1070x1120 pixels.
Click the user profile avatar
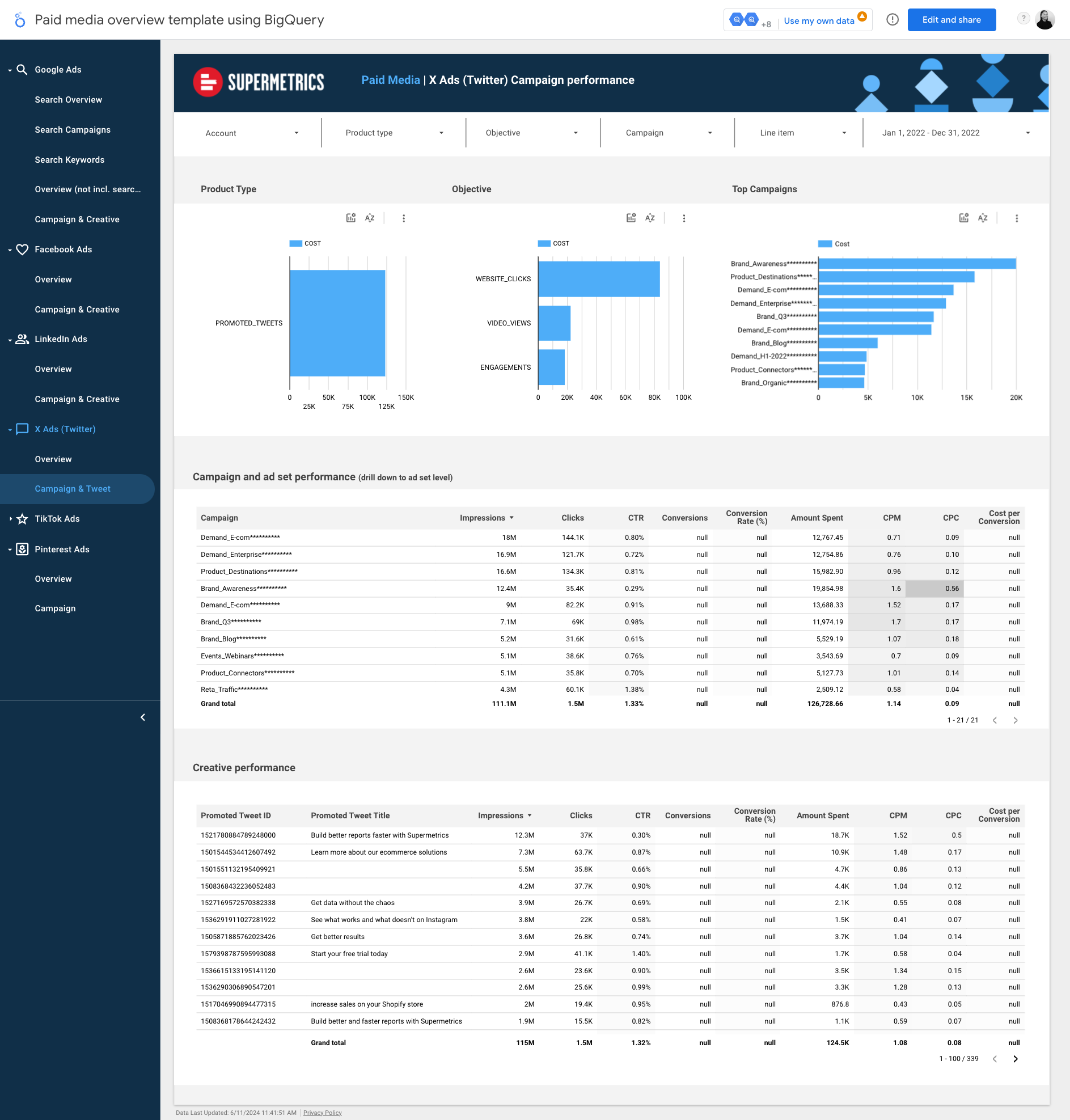[1044, 20]
